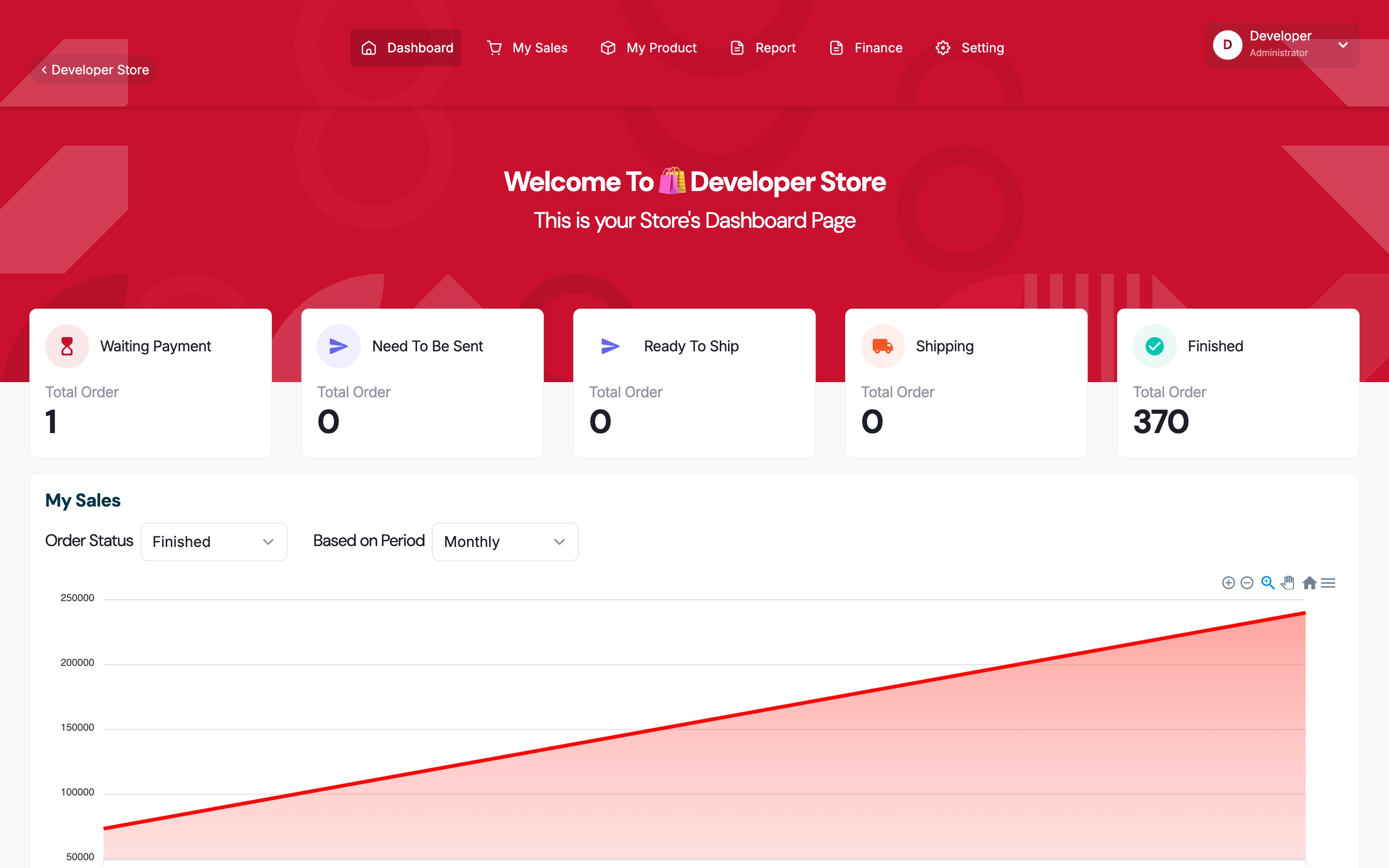
Task: Click the document icon beside Finance
Action: pos(836,48)
